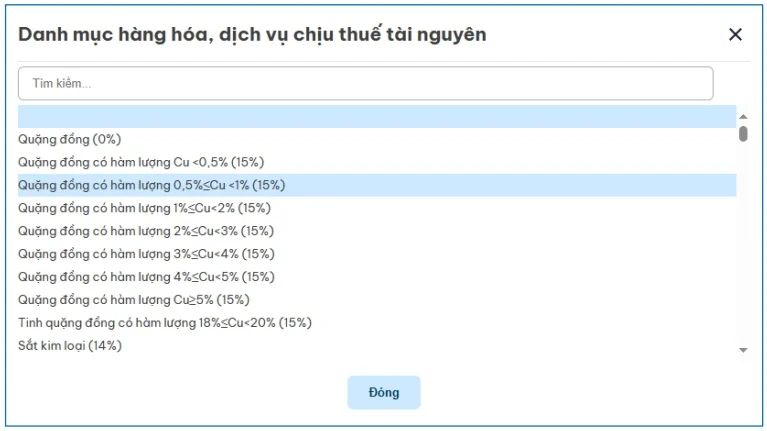Select Quặng đồng hàm lượng 4%≤Cu<5%

tap(146, 277)
